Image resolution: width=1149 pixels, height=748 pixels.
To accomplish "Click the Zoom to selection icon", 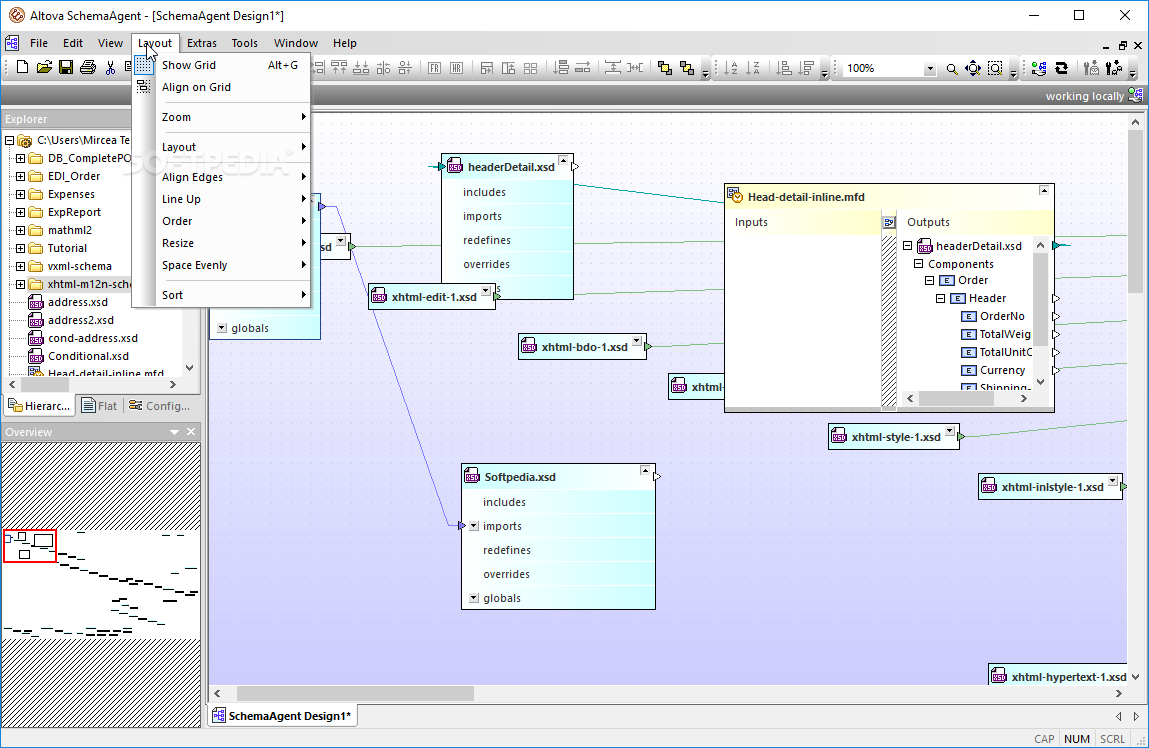I will [x=995, y=68].
